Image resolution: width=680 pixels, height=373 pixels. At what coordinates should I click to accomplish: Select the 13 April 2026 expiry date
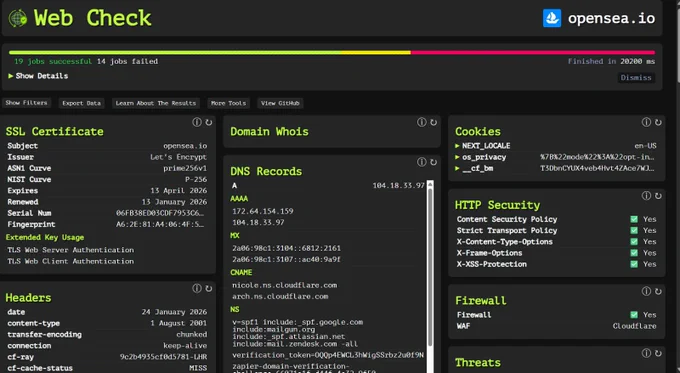(x=179, y=191)
